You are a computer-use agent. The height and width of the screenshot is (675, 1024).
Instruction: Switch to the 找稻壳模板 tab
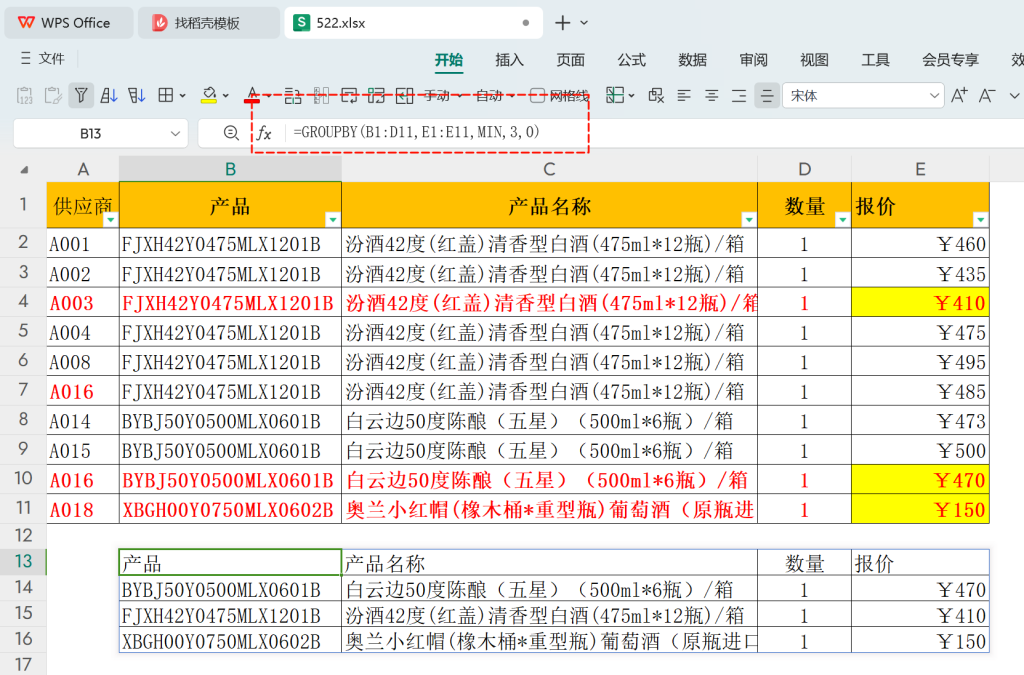pyautogui.click(x=208, y=23)
